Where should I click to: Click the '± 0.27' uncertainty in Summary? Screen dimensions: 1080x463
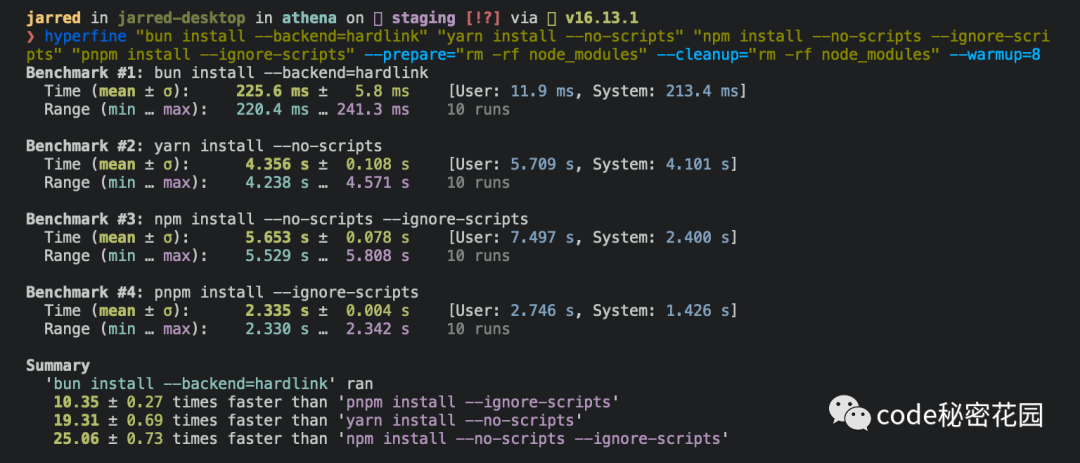click(x=136, y=402)
